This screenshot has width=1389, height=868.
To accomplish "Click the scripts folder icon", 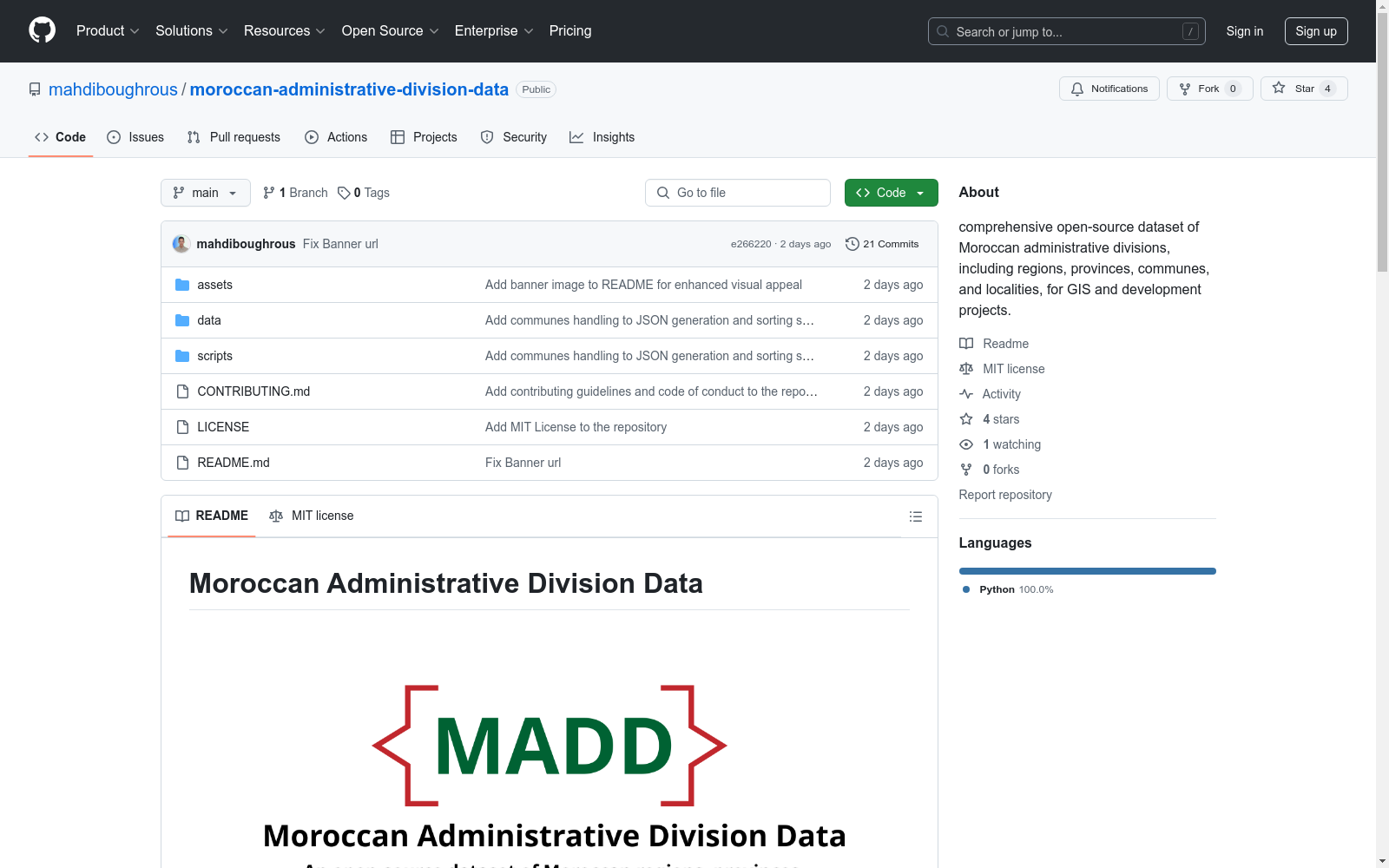I will coord(182,356).
